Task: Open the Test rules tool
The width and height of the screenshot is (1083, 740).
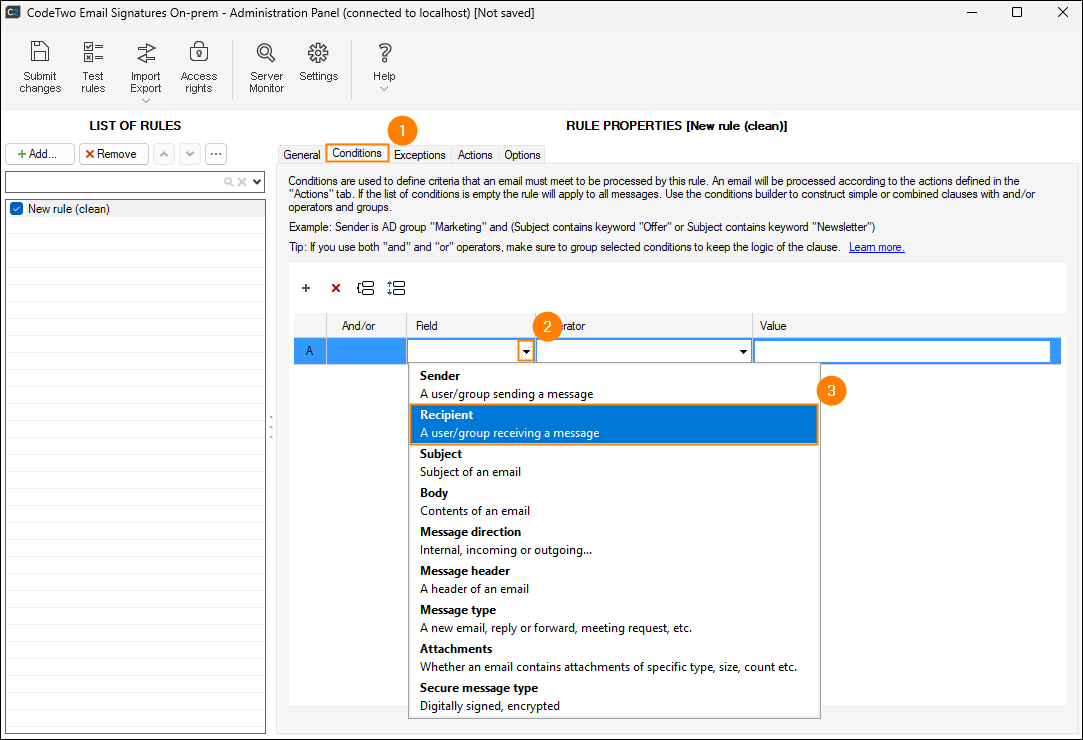Action: pyautogui.click(x=93, y=66)
